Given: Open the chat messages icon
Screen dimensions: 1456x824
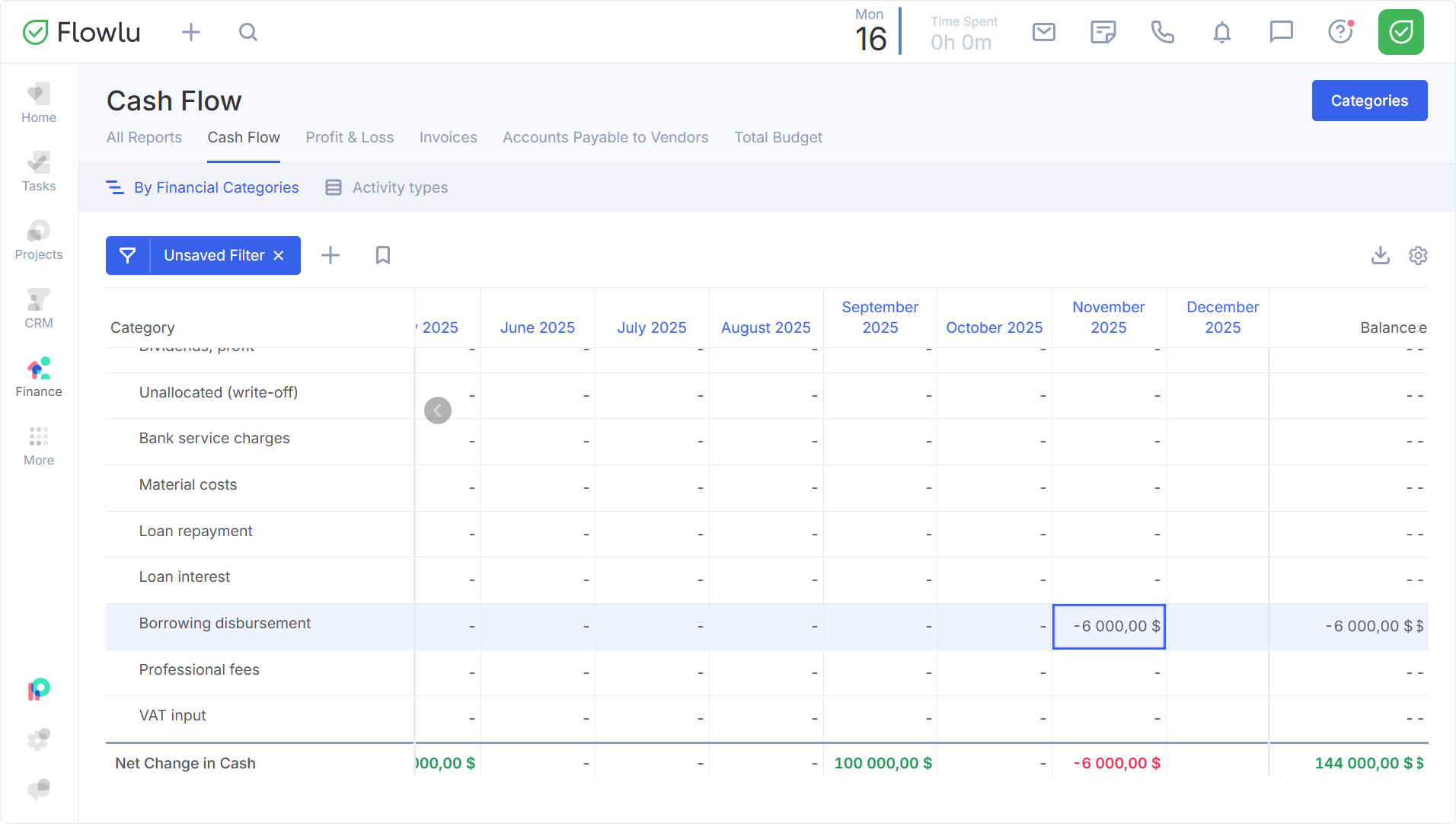Looking at the screenshot, I should [x=1281, y=32].
